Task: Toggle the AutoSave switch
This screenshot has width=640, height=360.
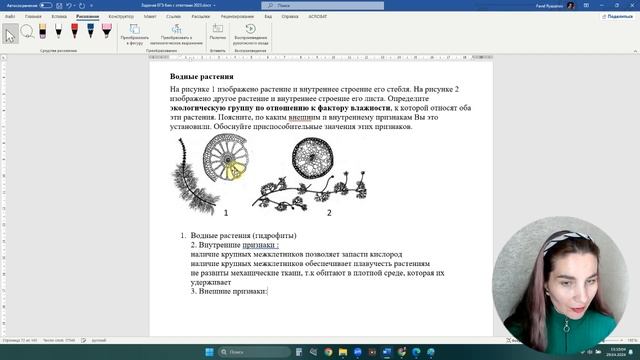Action: click(46, 6)
